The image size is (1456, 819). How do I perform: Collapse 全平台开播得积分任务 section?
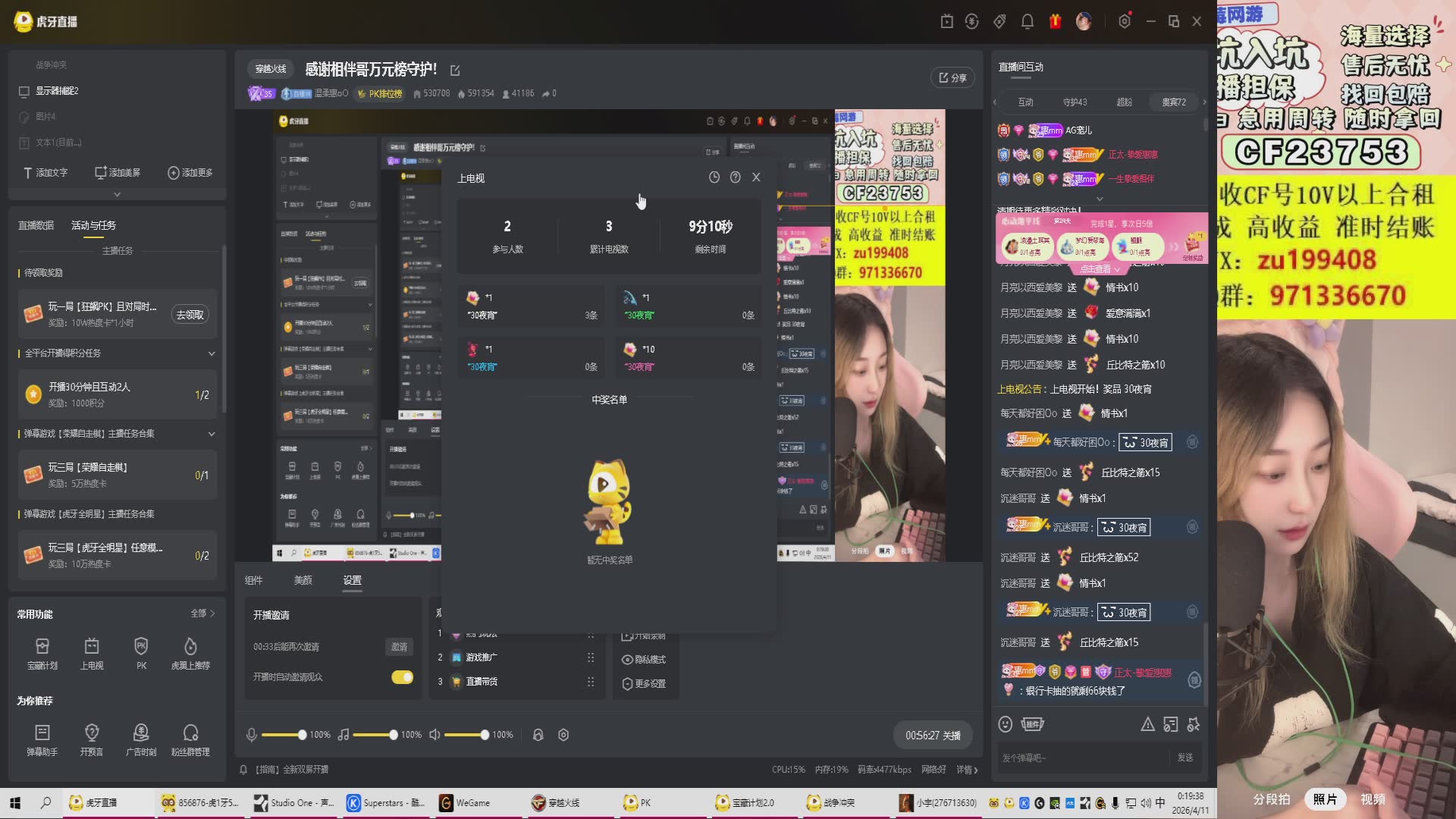212,353
